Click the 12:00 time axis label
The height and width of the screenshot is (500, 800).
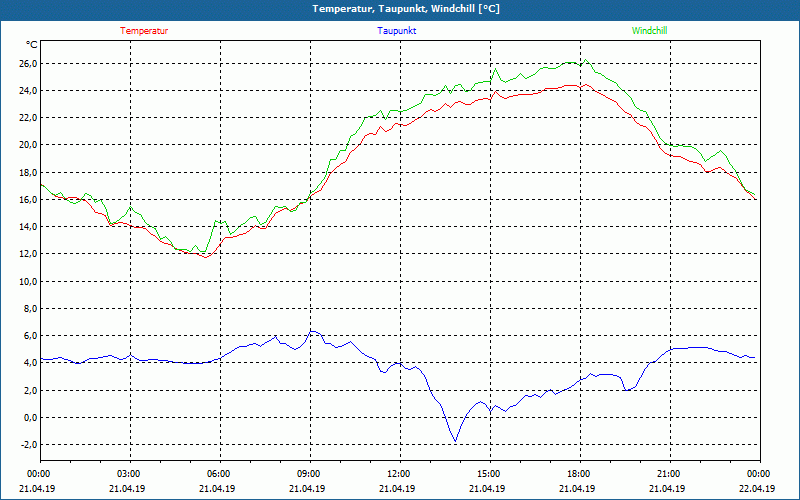(x=399, y=474)
